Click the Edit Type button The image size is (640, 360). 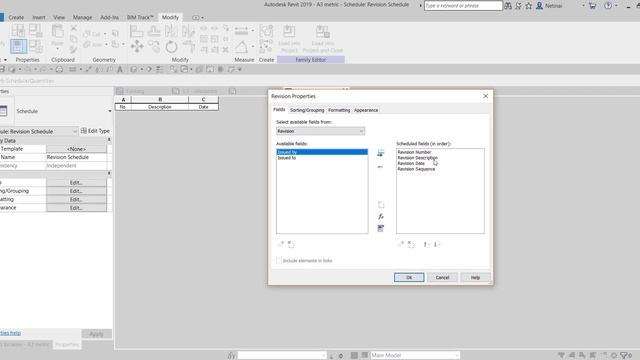click(x=95, y=131)
